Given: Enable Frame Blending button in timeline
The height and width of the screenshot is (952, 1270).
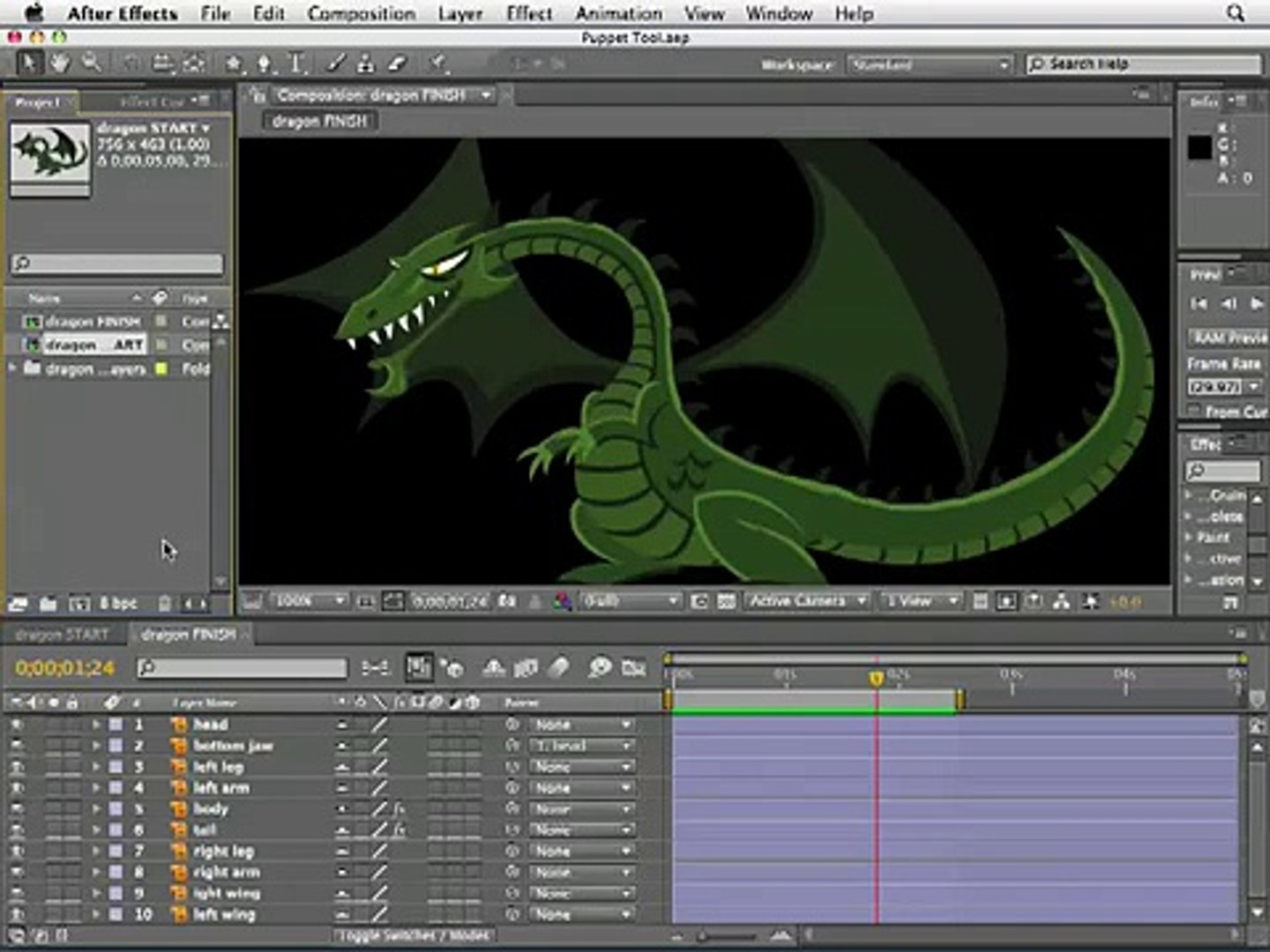Looking at the screenshot, I should point(527,668).
